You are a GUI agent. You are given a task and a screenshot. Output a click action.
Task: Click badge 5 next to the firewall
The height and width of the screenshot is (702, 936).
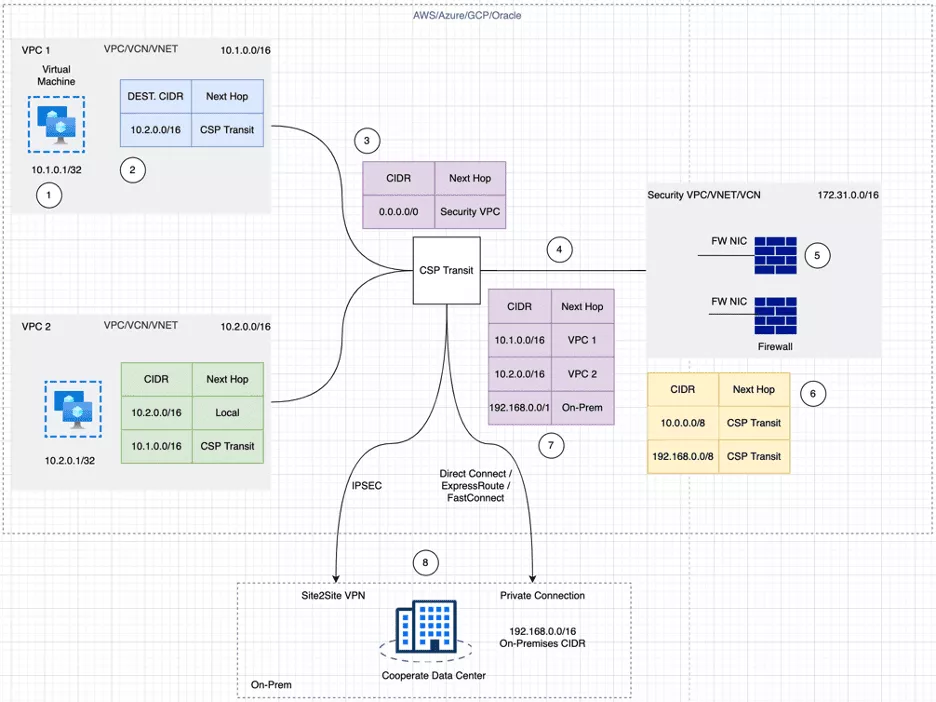pyautogui.click(x=817, y=255)
